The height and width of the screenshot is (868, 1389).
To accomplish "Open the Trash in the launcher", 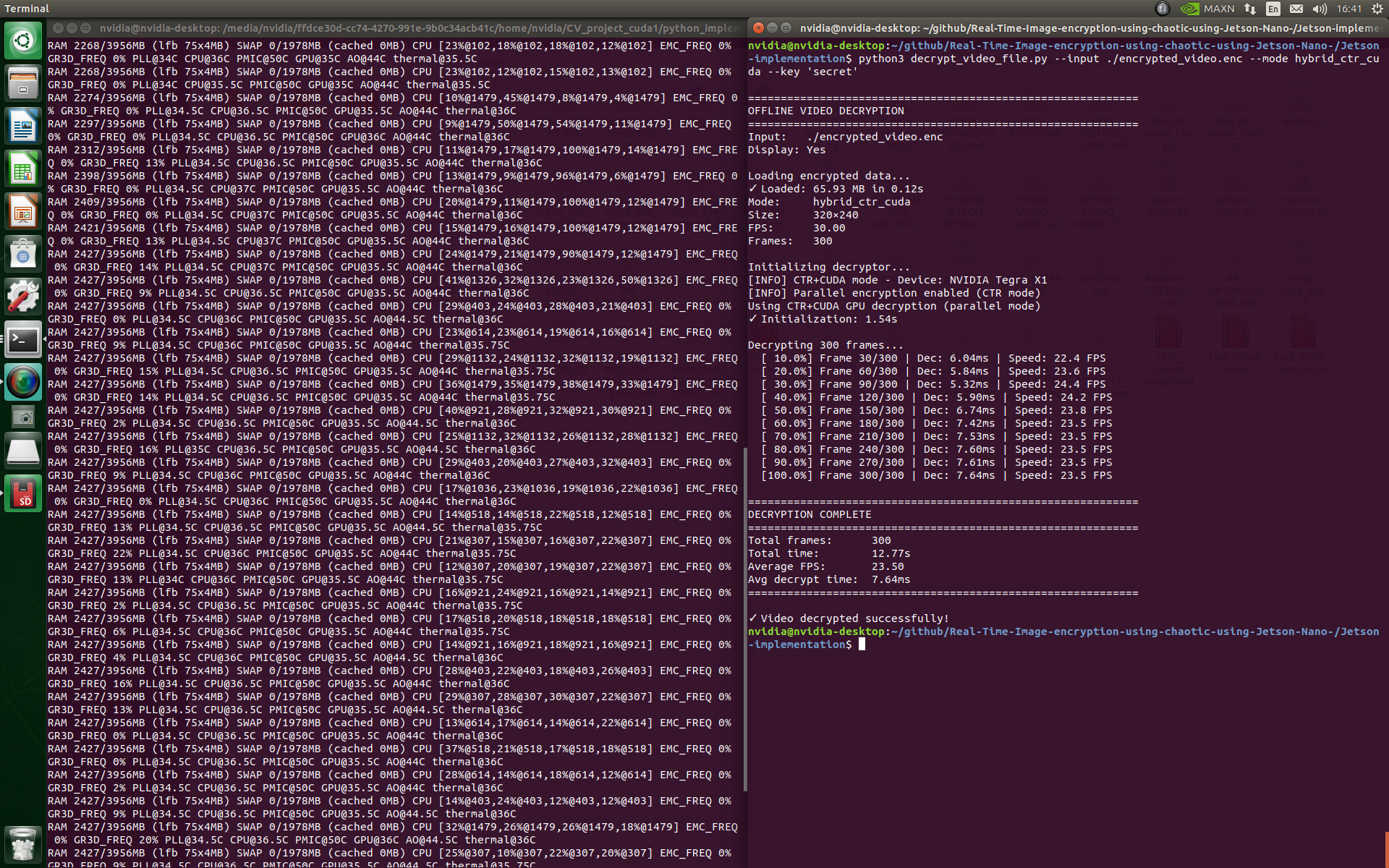I will 23,844.
